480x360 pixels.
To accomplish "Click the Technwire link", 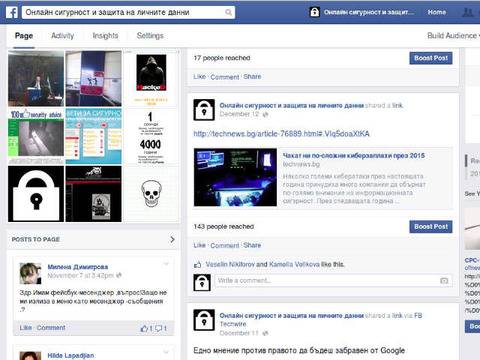I will point(233,324).
